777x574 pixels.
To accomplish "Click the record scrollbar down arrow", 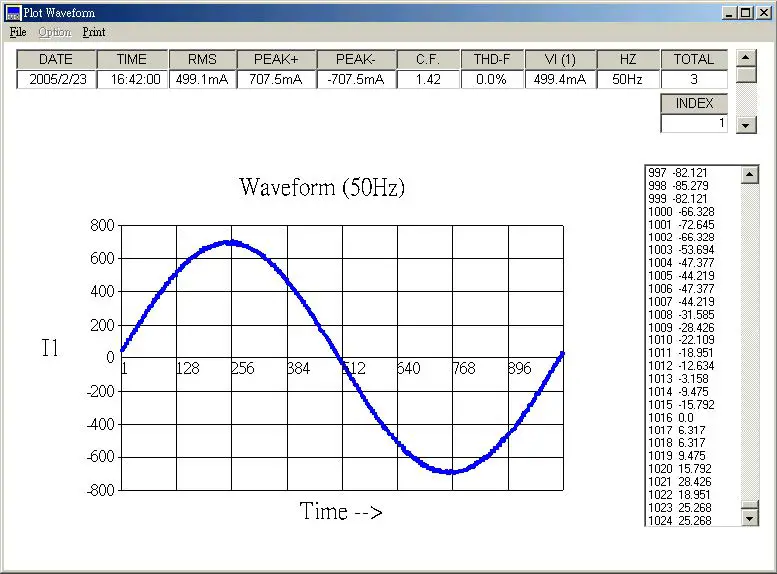I will [x=746, y=125].
